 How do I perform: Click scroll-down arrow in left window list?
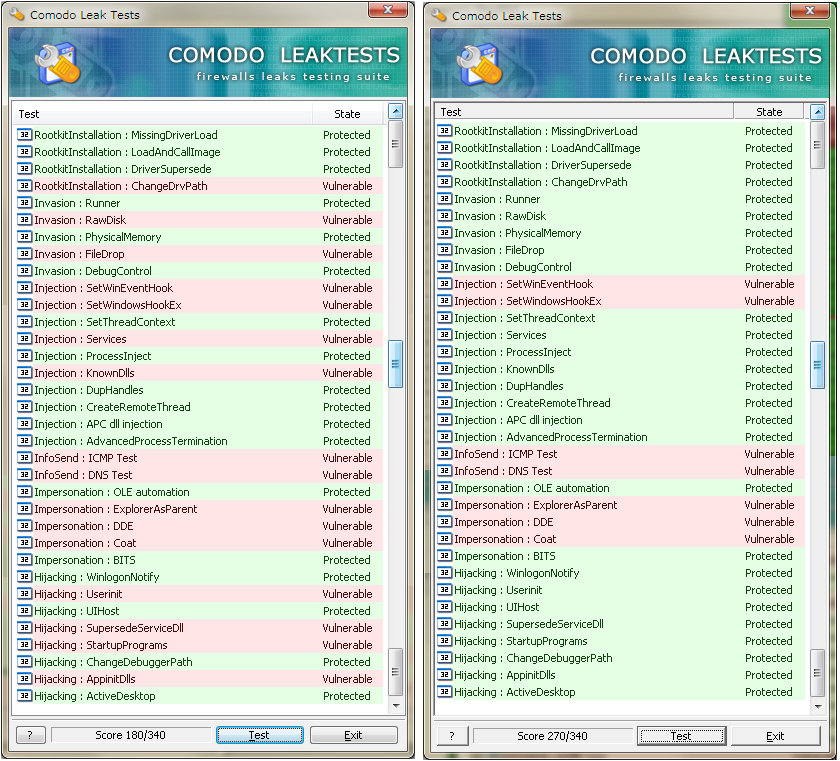click(395, 706)
